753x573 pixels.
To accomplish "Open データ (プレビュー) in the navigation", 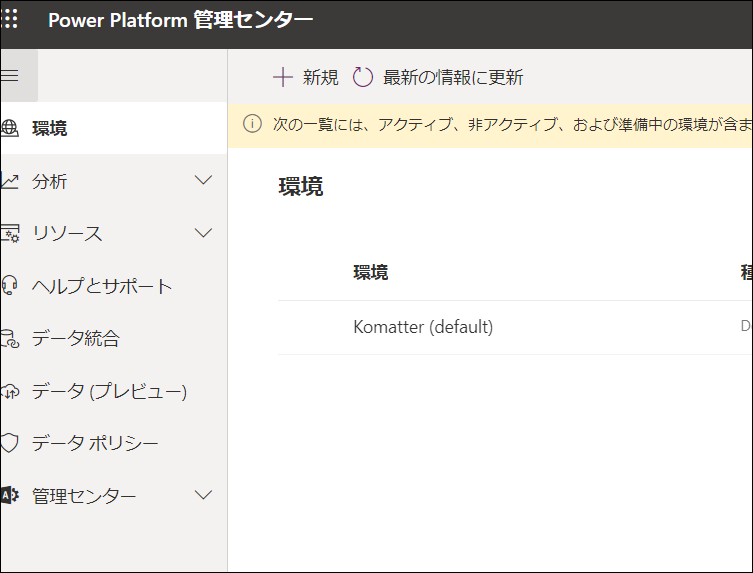I will (x=114, y=391).
